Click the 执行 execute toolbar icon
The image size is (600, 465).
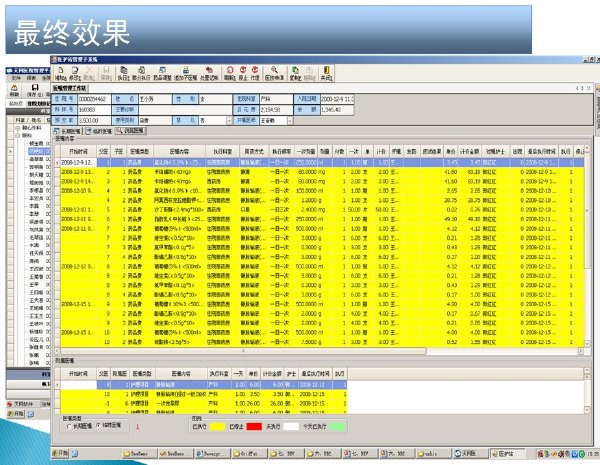point(123,73)
